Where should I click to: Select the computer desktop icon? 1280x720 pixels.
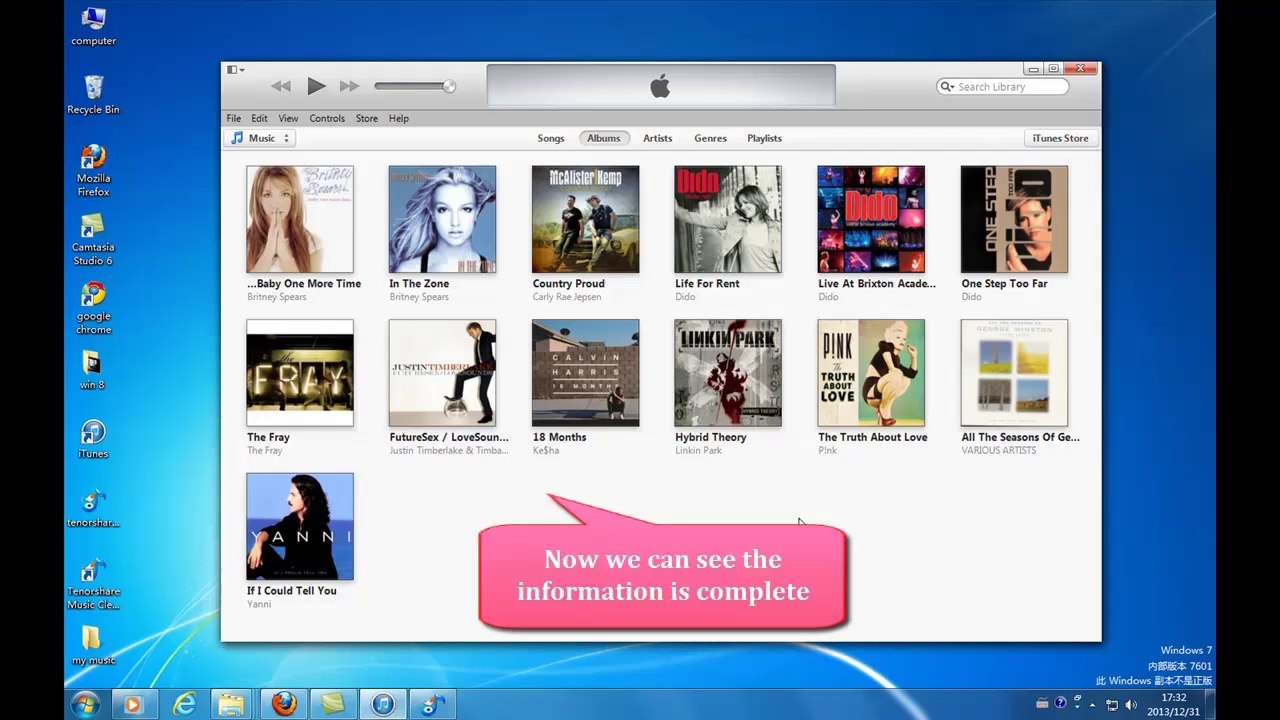click(x=93, y=27)
